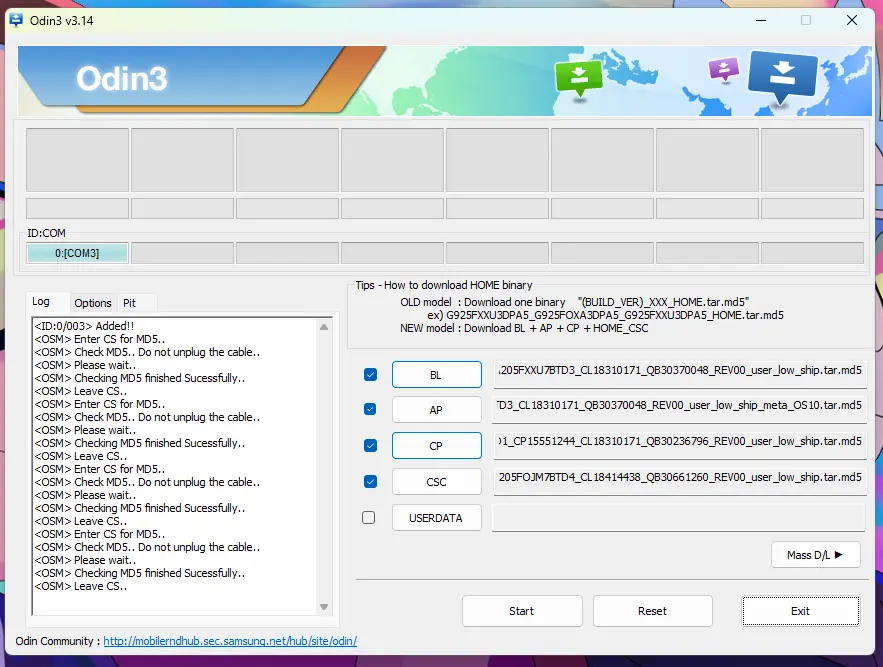Viewport: 883px width, 667px height.
Task: Open the Log tab
Action: 41,301
